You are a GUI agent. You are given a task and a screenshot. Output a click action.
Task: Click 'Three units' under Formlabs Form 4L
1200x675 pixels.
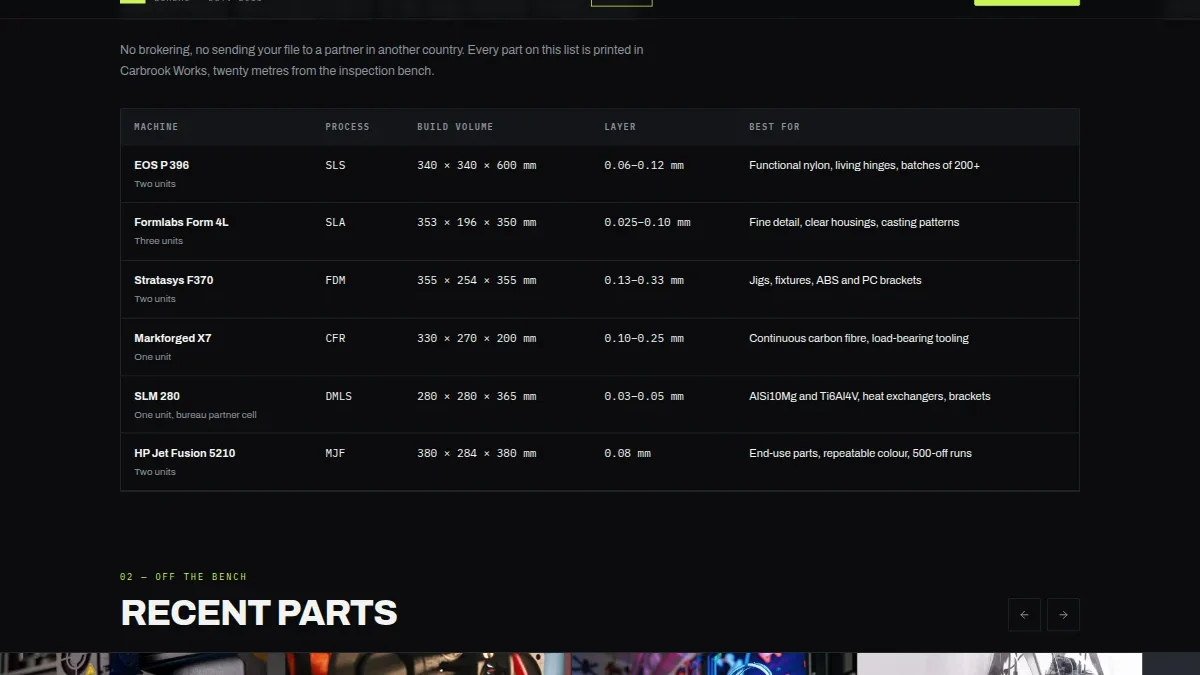[159, 241]
